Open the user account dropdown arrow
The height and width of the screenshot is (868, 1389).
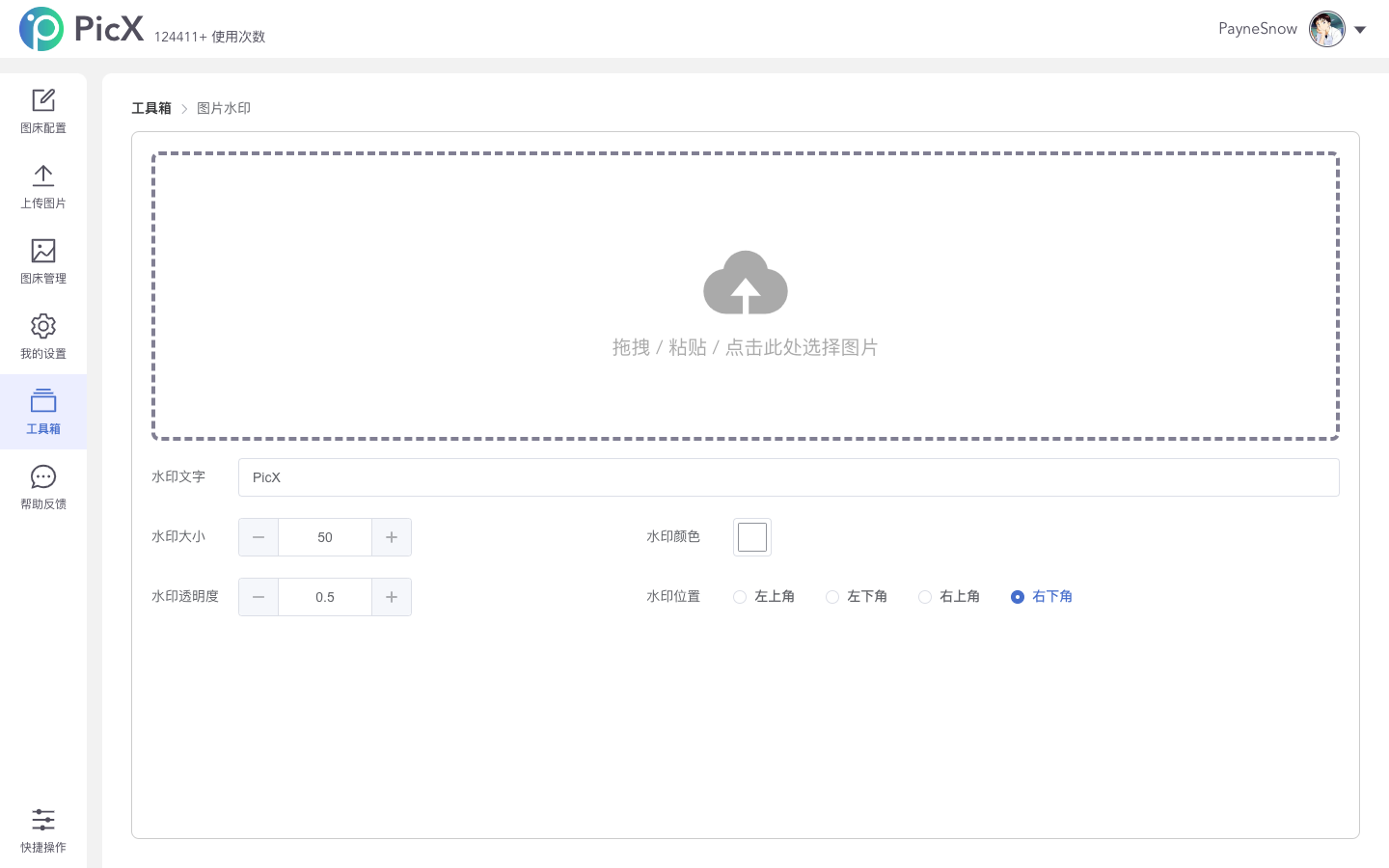click(x=1361, y=29)
